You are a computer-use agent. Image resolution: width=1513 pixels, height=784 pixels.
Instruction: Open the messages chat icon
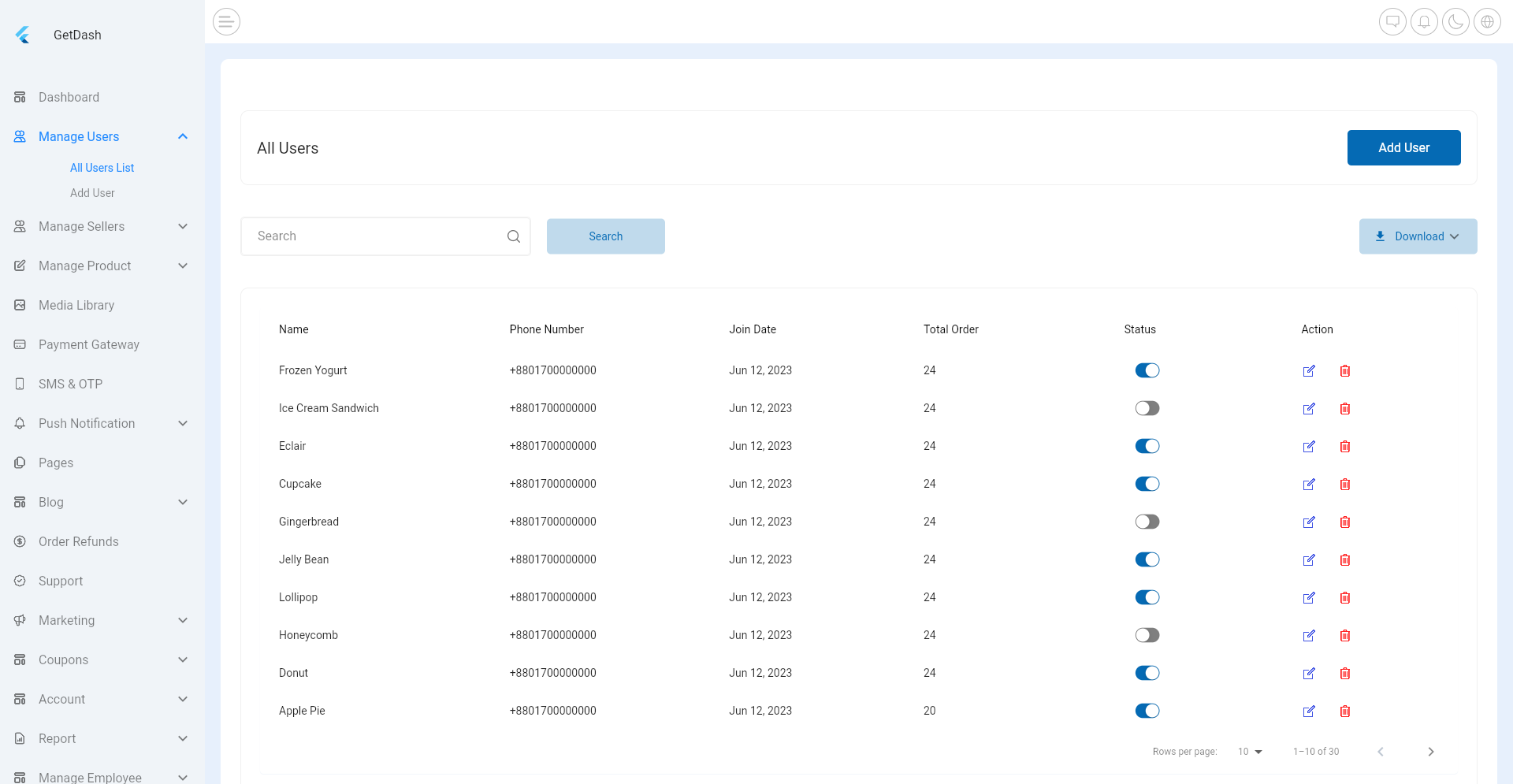coord(1392,21)
